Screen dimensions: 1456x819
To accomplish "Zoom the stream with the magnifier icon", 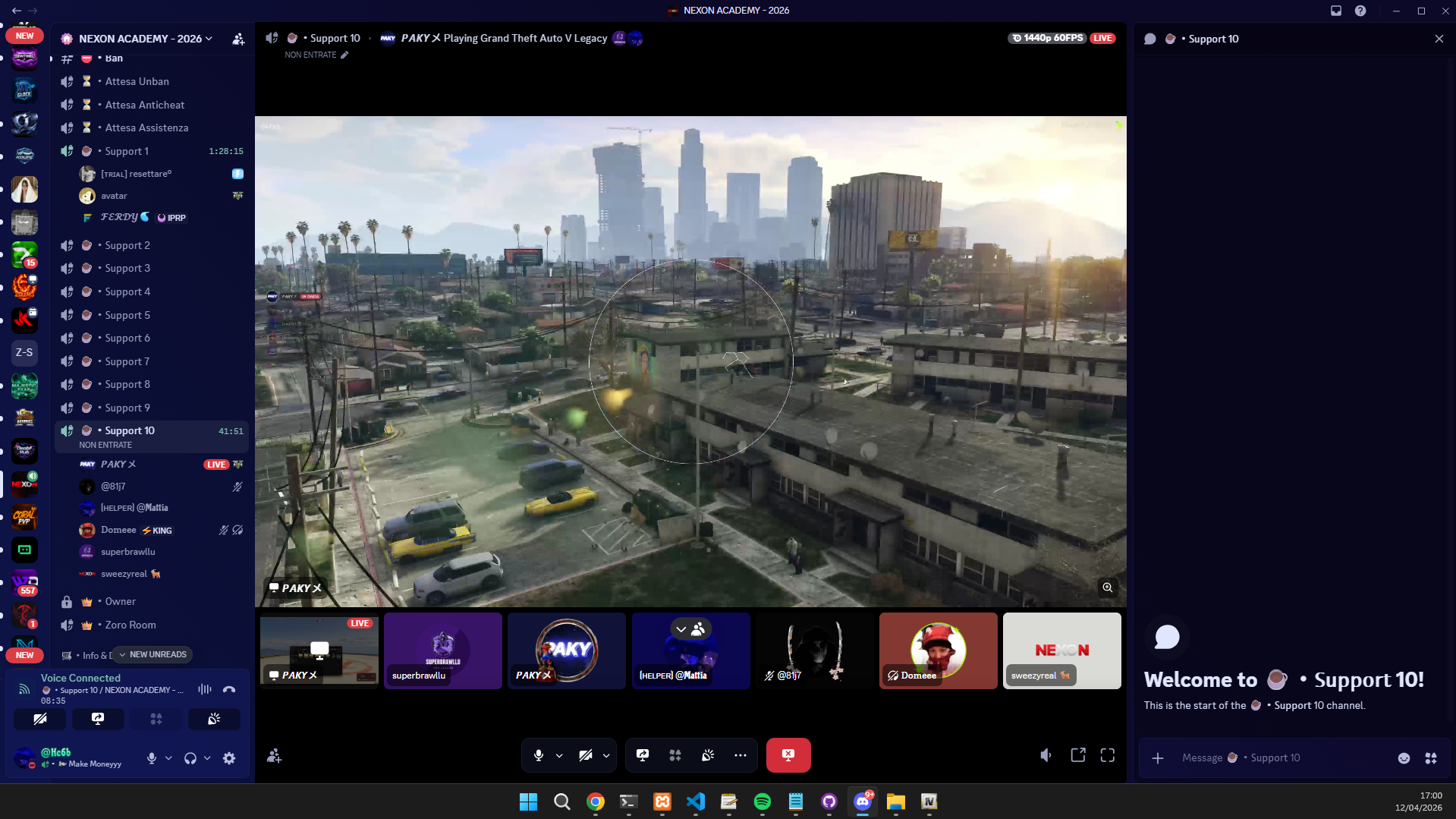I will (1108, 587).
